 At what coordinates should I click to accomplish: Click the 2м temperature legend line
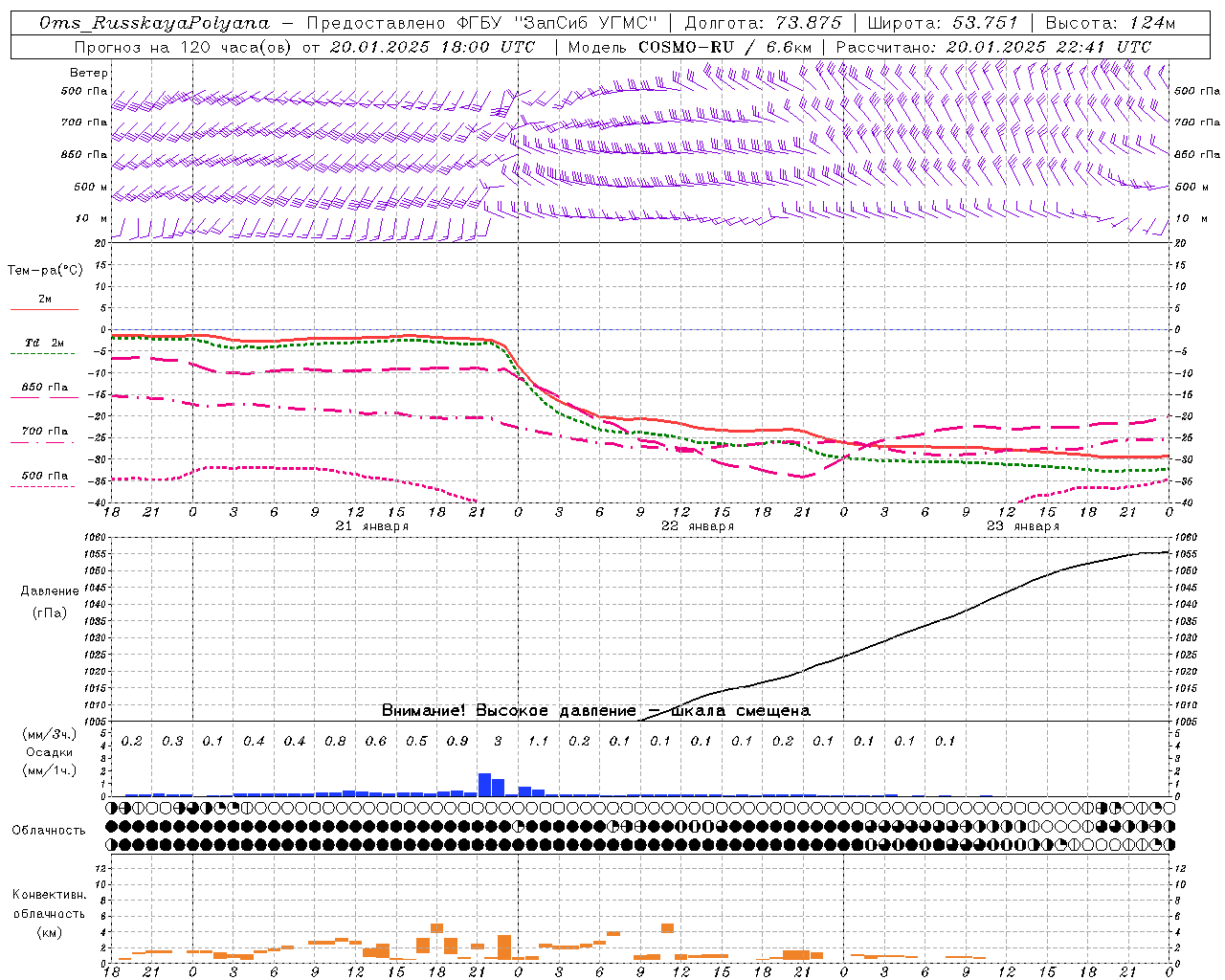click(44, 310)
